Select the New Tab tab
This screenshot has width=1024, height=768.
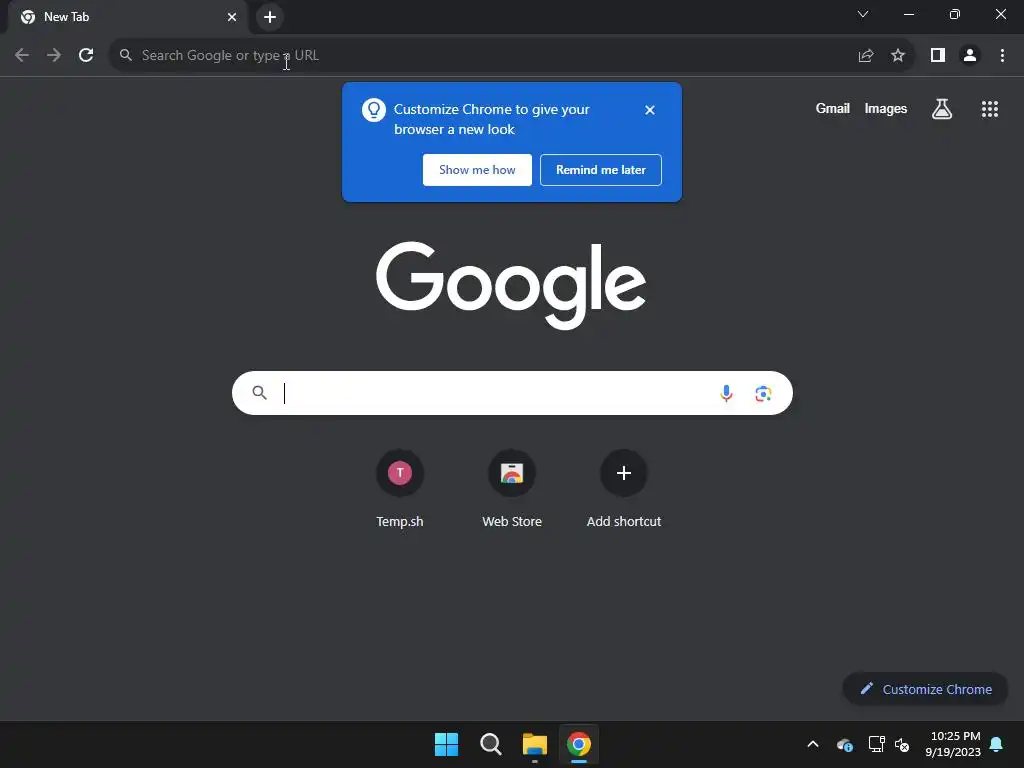point(128,17)
